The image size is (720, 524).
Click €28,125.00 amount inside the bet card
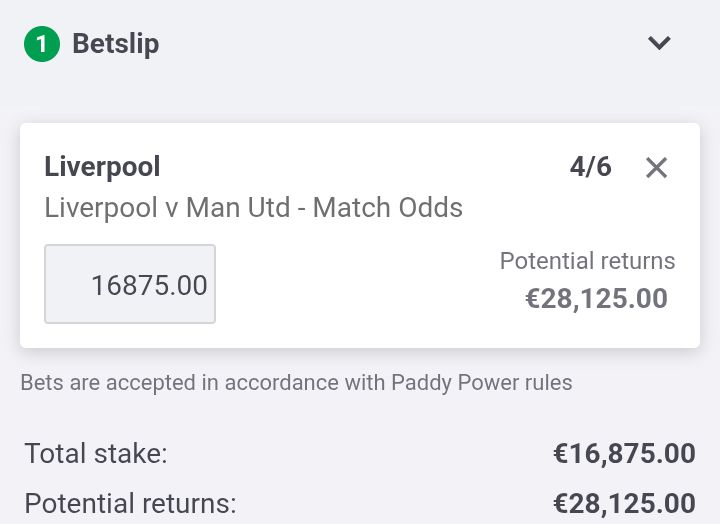tap(596, 299)
